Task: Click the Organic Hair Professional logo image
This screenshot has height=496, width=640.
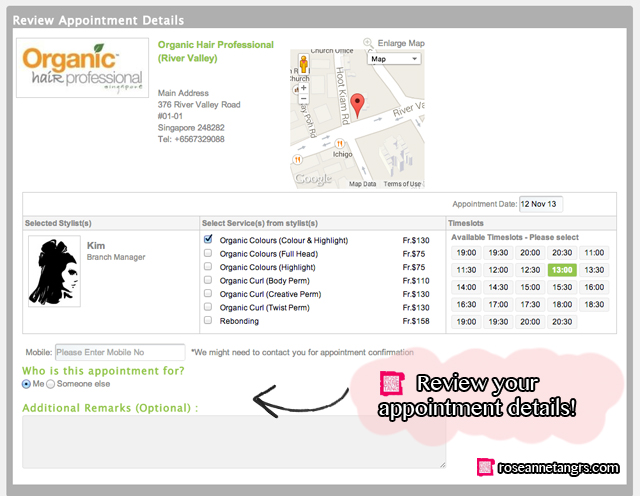Action: click(x=82, y=68)
